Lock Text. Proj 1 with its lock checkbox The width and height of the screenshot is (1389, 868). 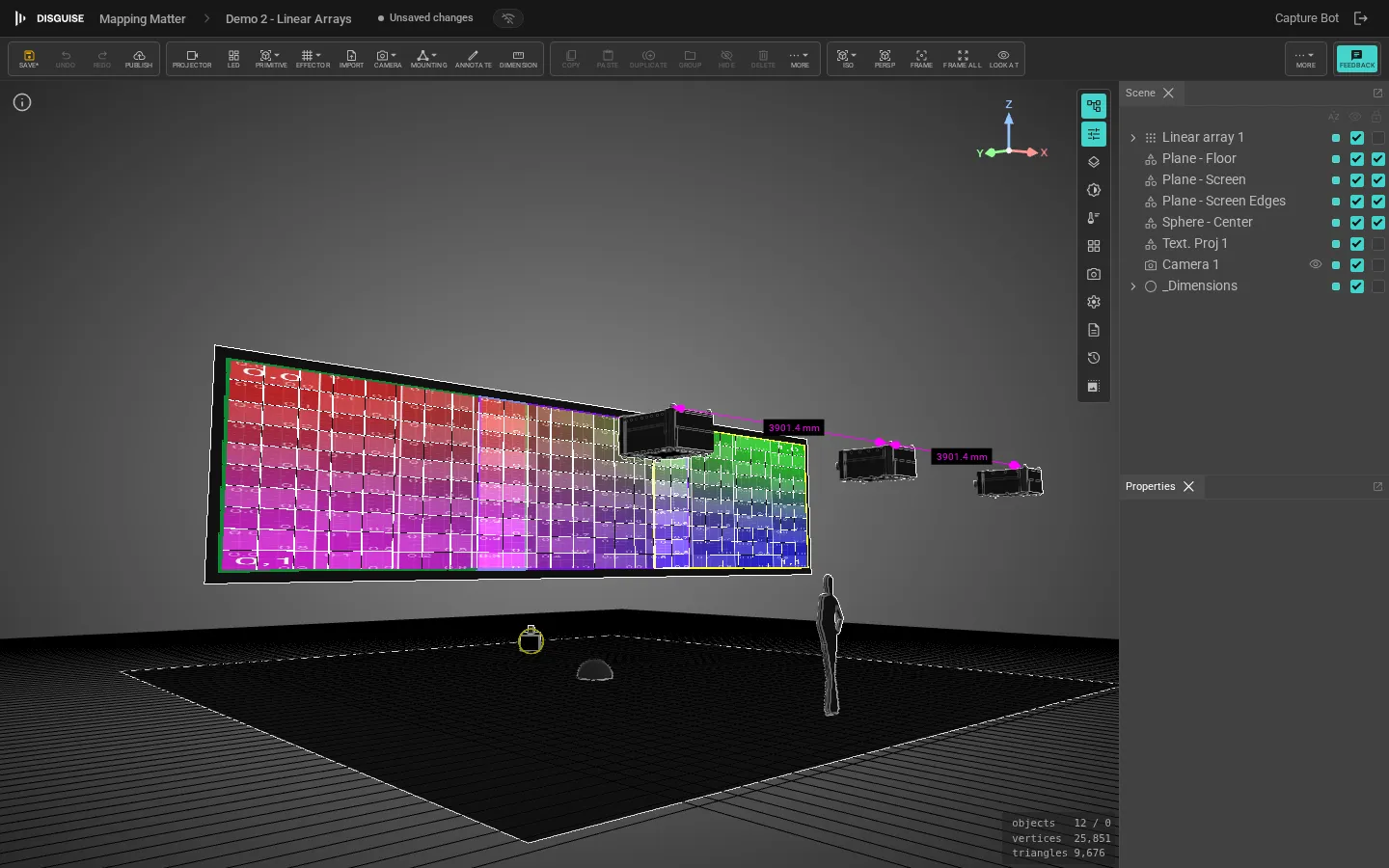tap(1378, 244)
